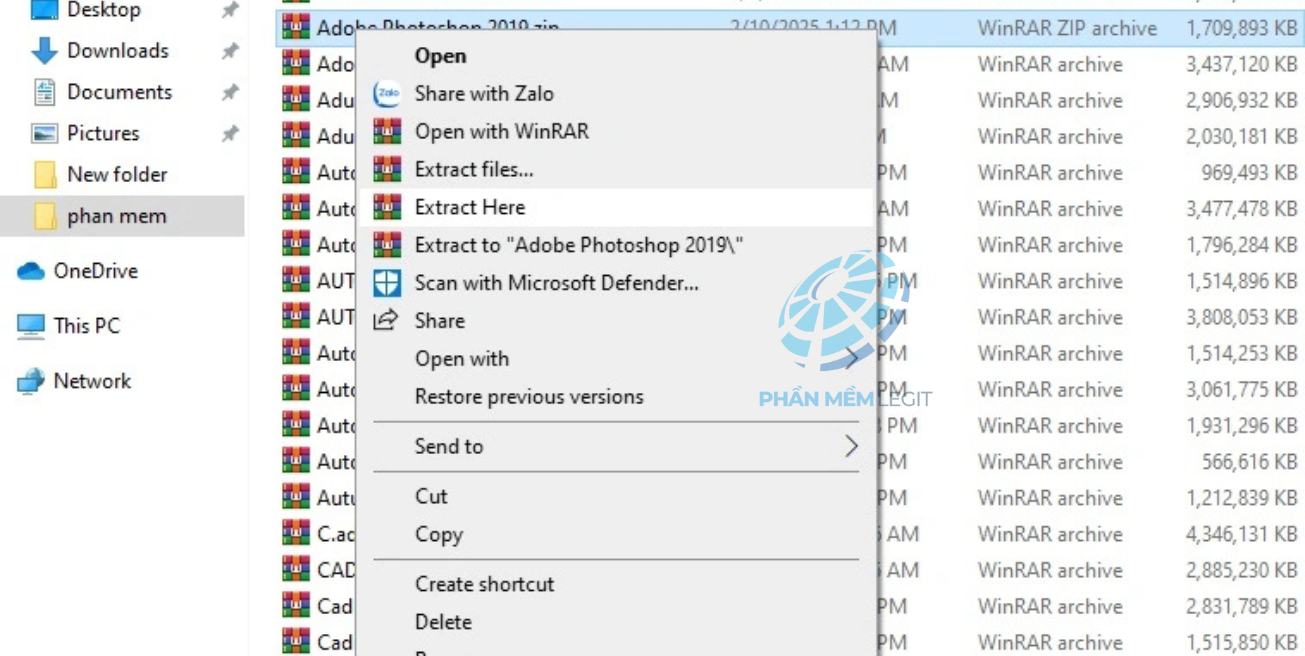
Task: Unpin the Documents folder via its pin icon
Action: [230, 92]
